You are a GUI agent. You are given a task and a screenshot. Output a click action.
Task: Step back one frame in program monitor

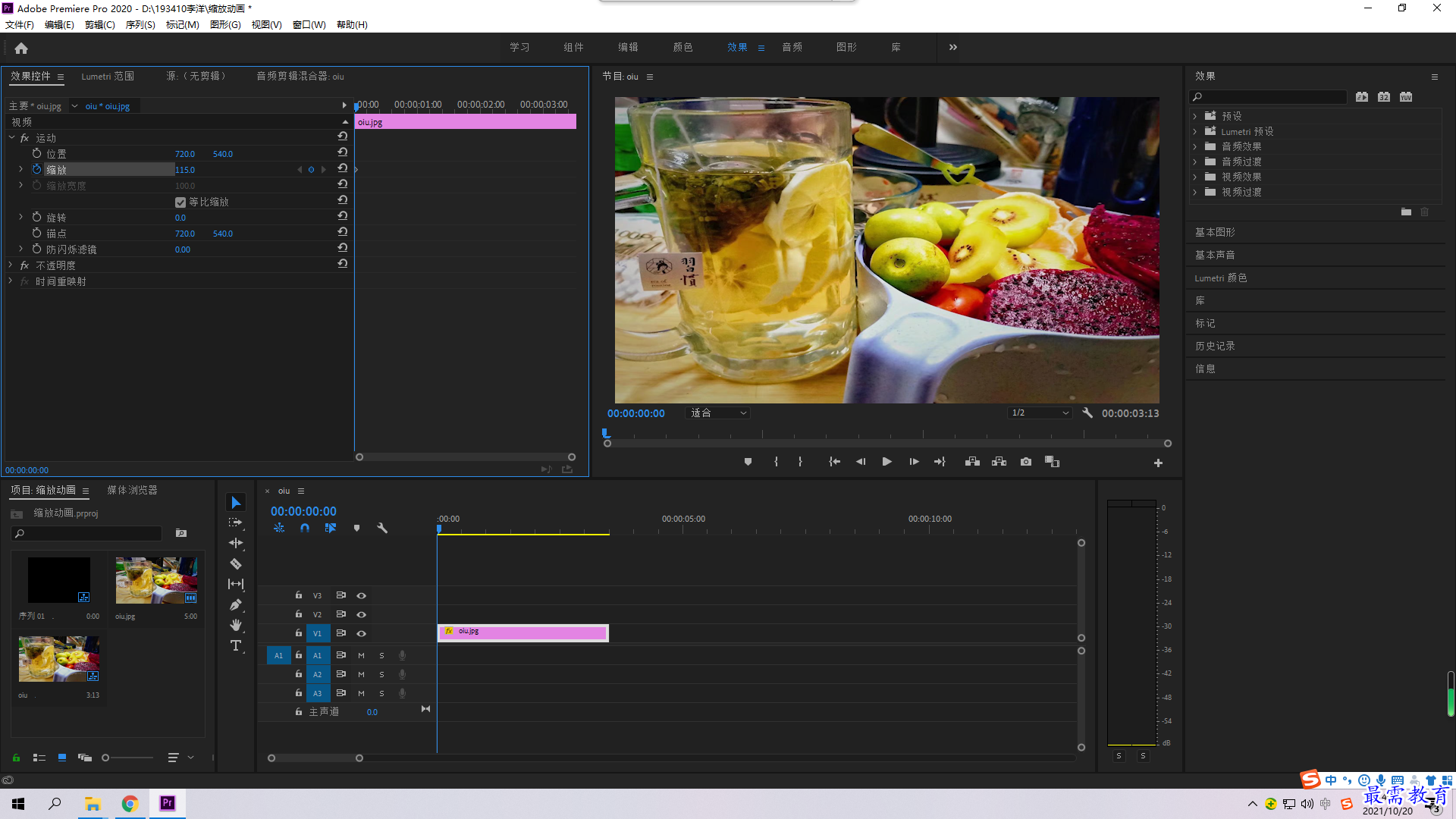pyautogui.click(x=861, y=462)
